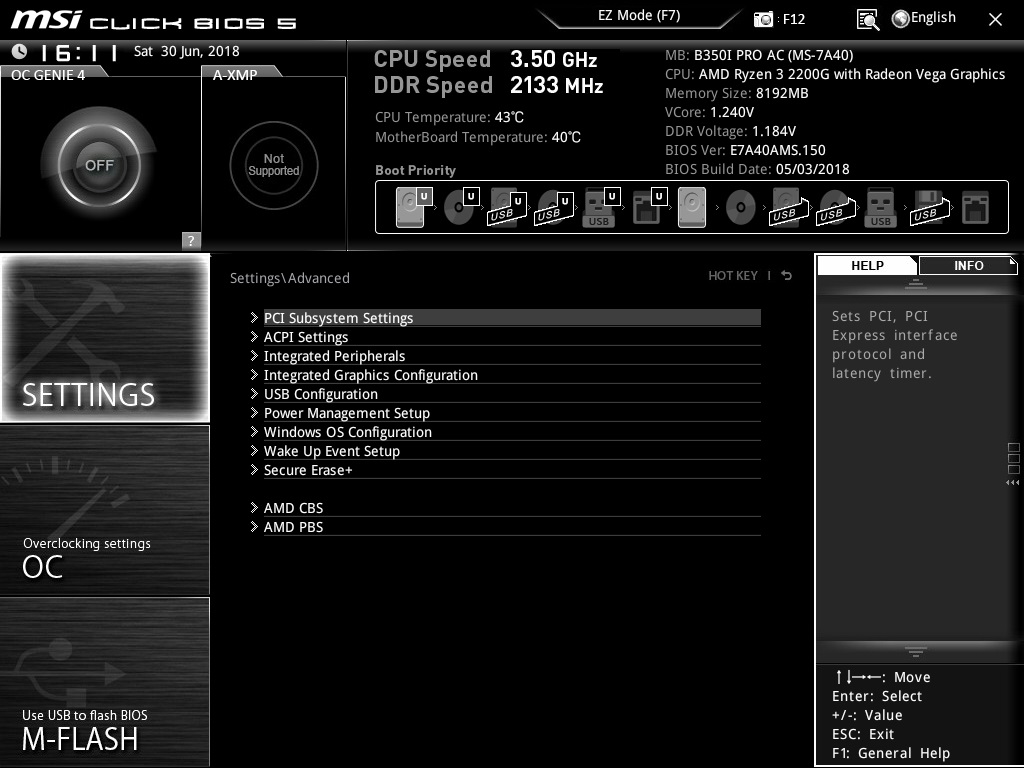
Task: Select the legacy hard disk boot icon
Action: click(692, 207)
